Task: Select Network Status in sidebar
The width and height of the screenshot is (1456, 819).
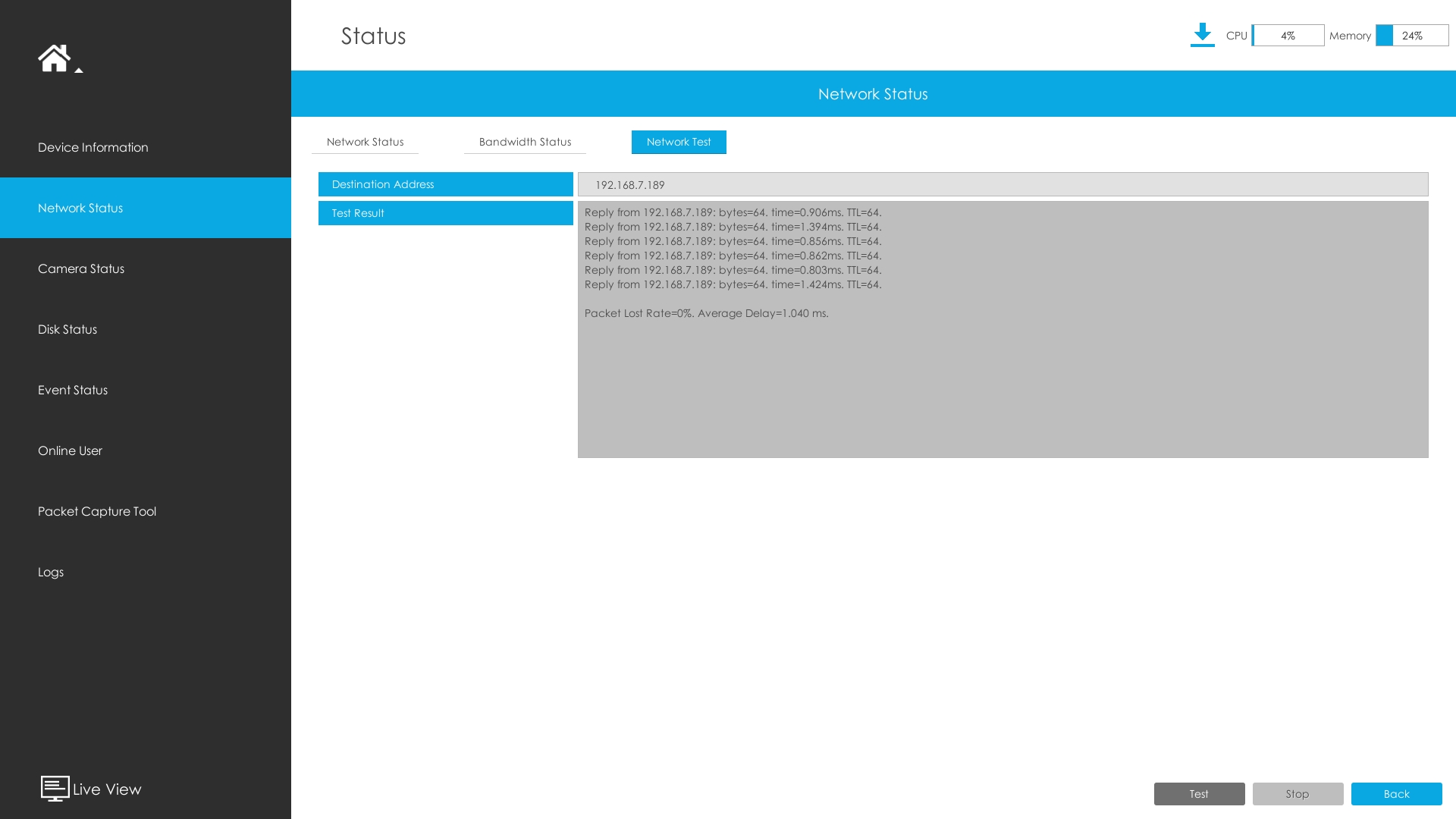Action: click(146, 208)
